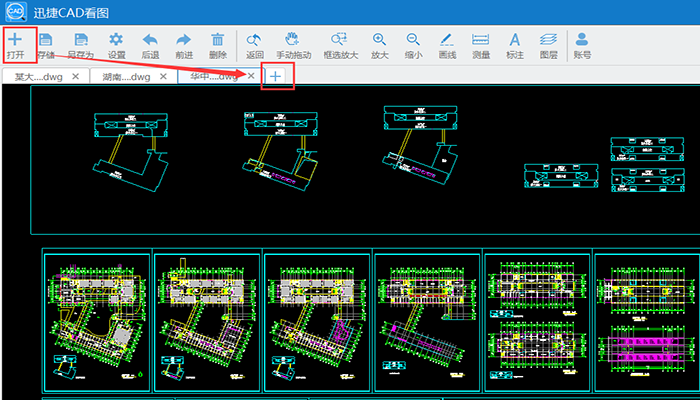The height and width of the screenshot is (400, 700).
Task: Select the 画线 (Draw Line) tool
Action: point(447,40)
